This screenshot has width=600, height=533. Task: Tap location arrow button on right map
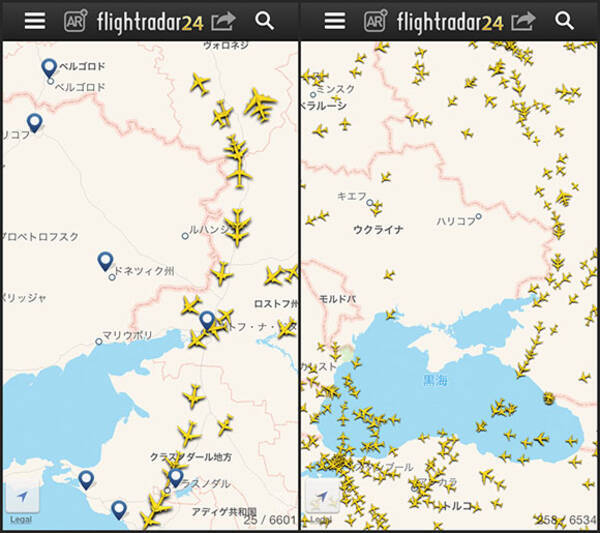[x=322, y=497]
